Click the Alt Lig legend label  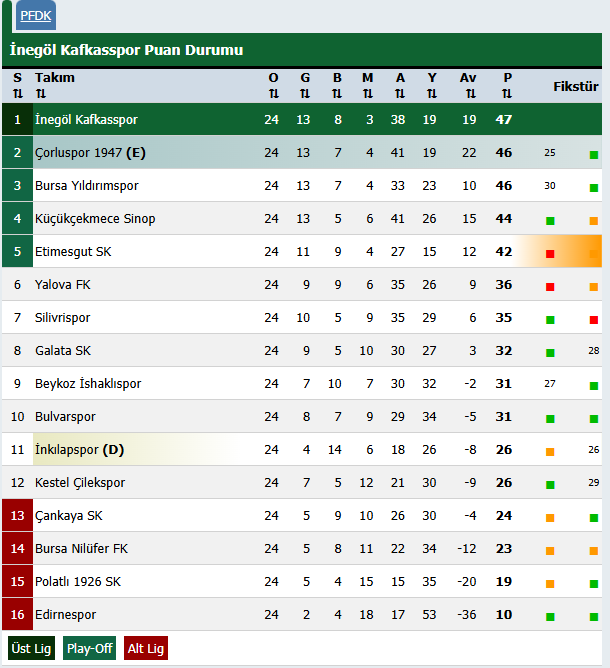click(146, 648)
